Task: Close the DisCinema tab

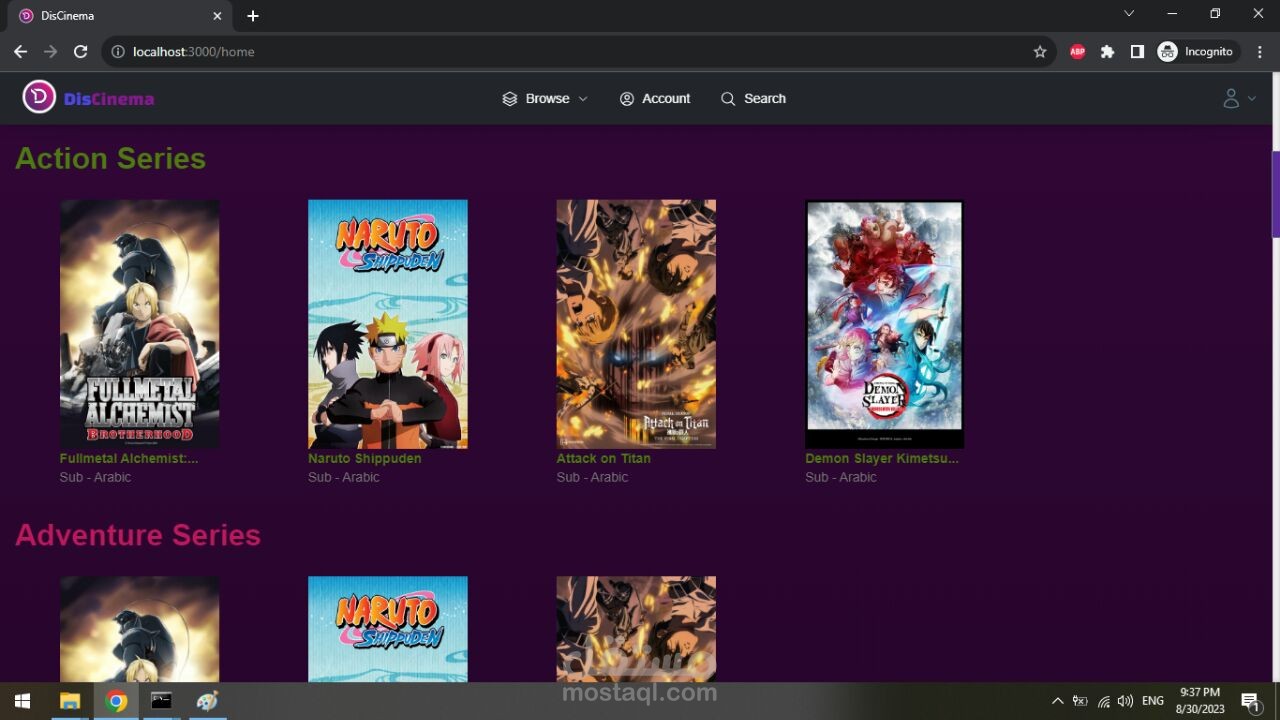Action: point(217,16)
